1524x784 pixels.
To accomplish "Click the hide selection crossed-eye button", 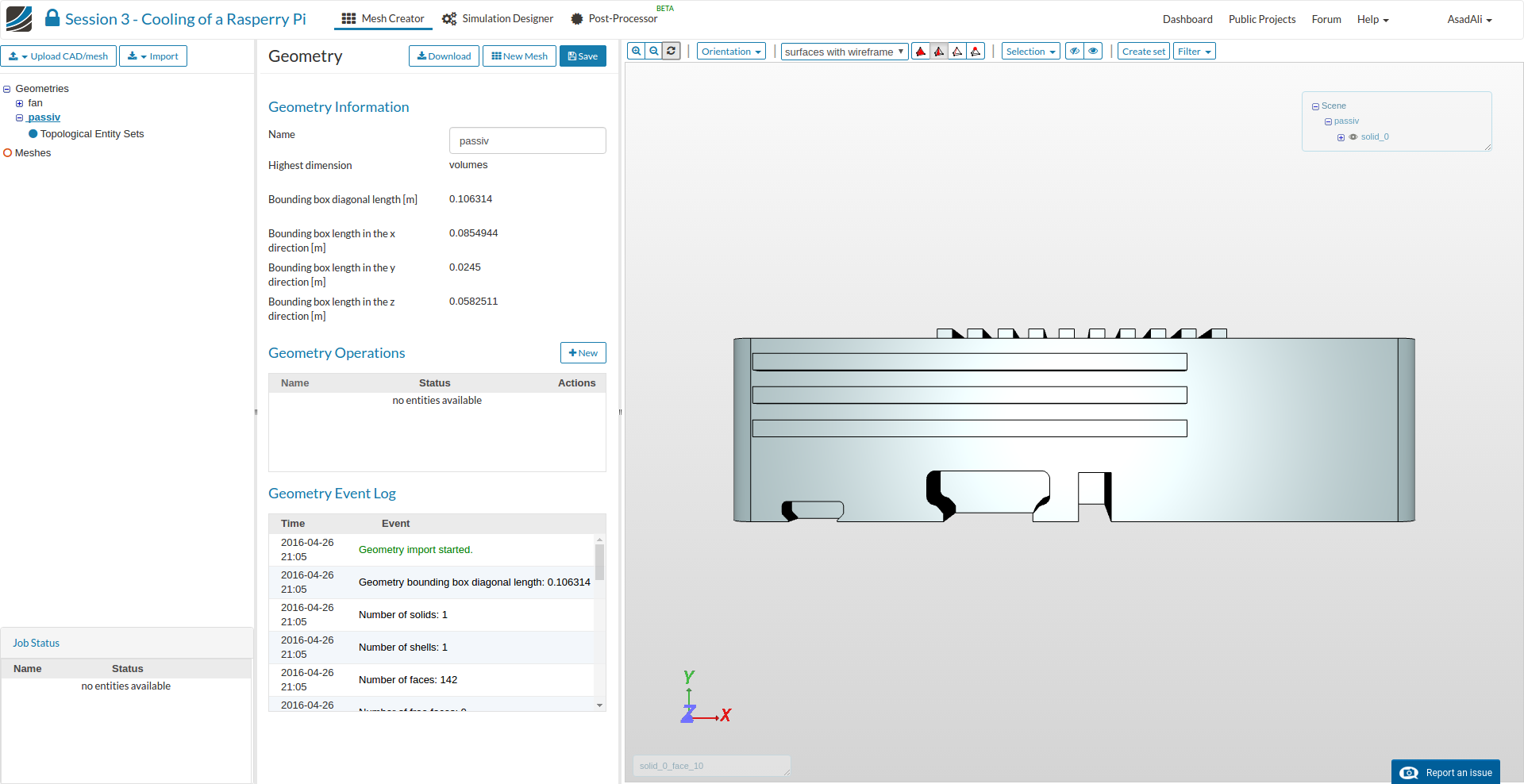I will (1074, 52).
